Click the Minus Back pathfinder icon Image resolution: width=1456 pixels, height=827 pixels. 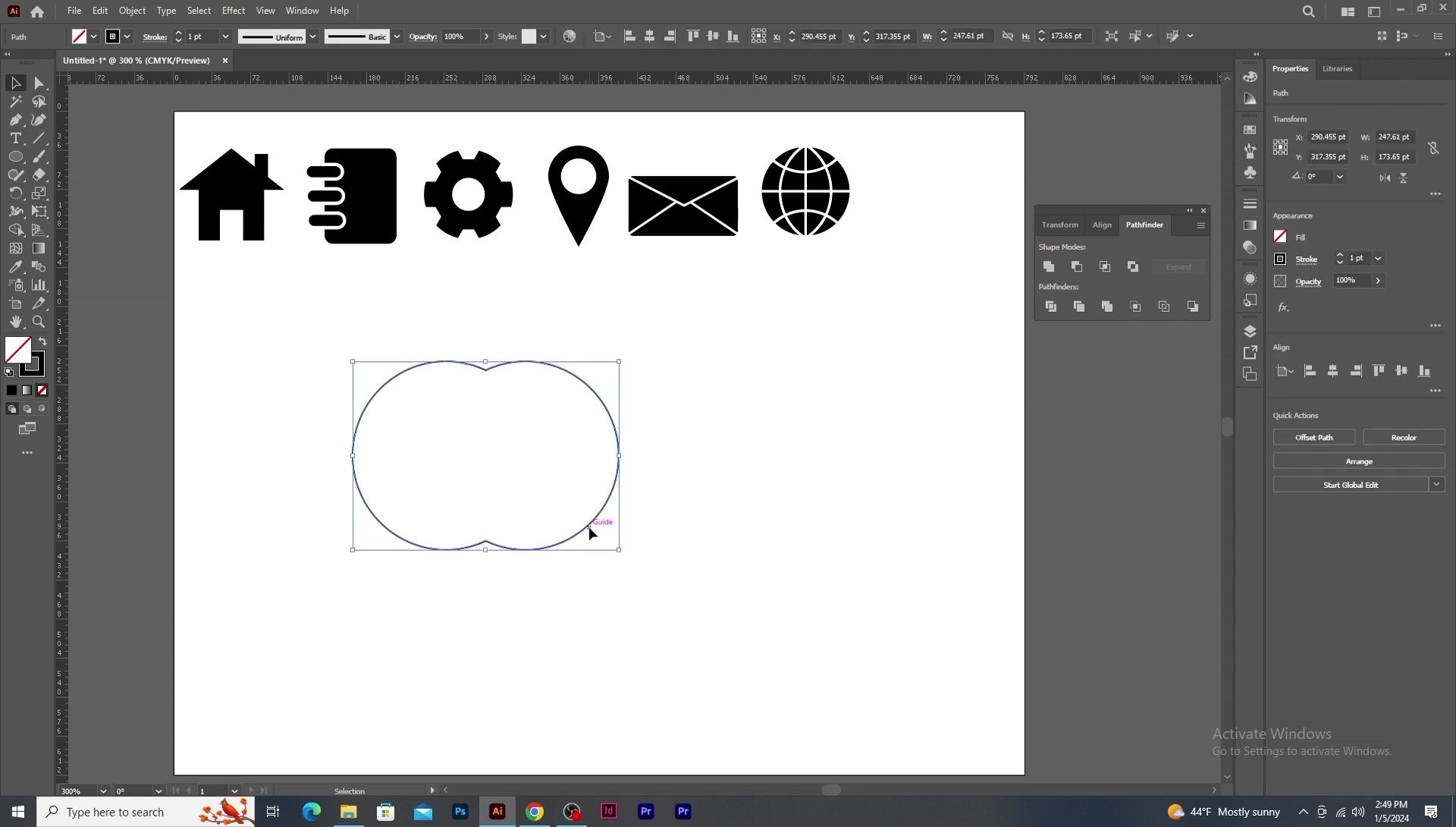[1193, 307]
